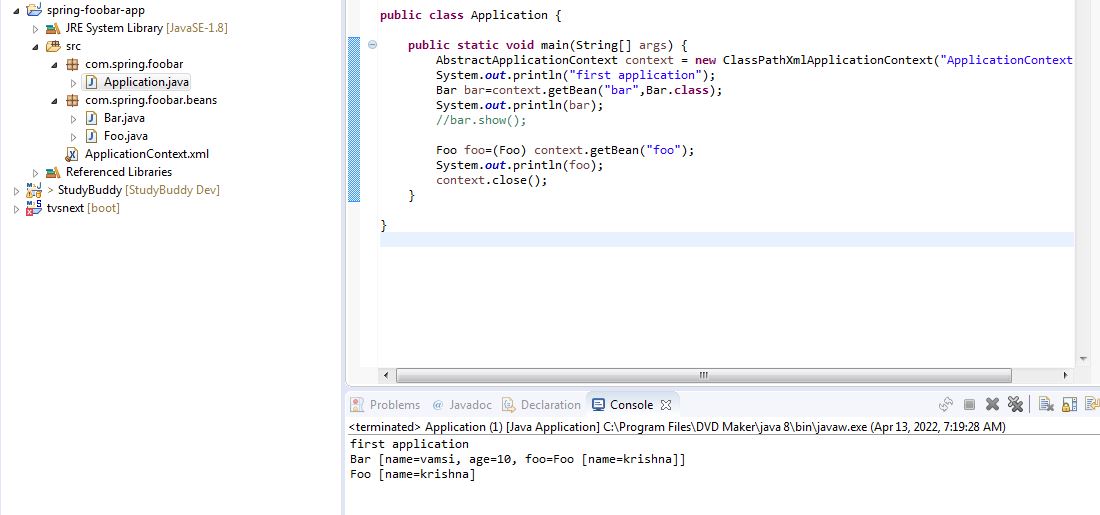Click the Remove All Terminated Launches icon
The height and width of the screenshot is (515, 1100).
[1015, 404]
